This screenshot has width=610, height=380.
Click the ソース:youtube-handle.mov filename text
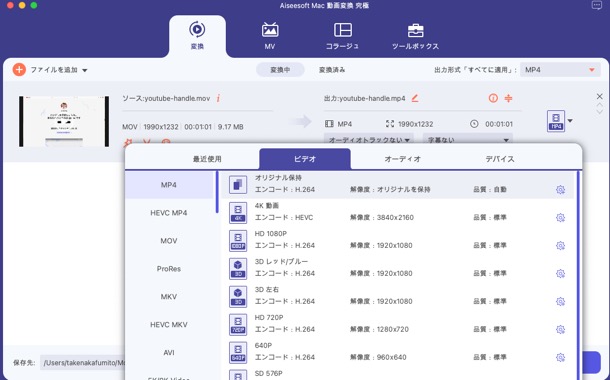pyautogui.click(x=166, y=98)
